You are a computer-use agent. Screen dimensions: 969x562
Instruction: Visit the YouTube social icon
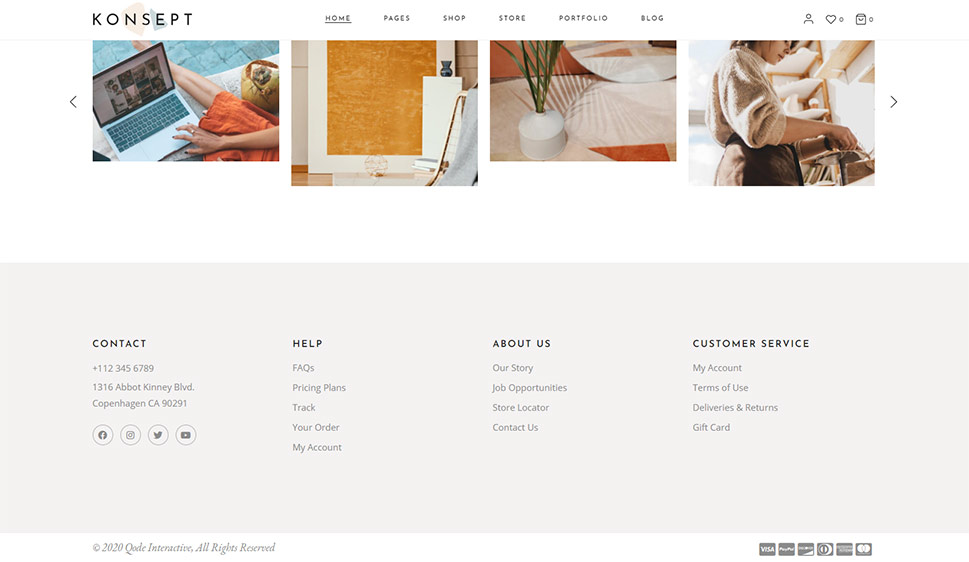(x=185, y=435)
